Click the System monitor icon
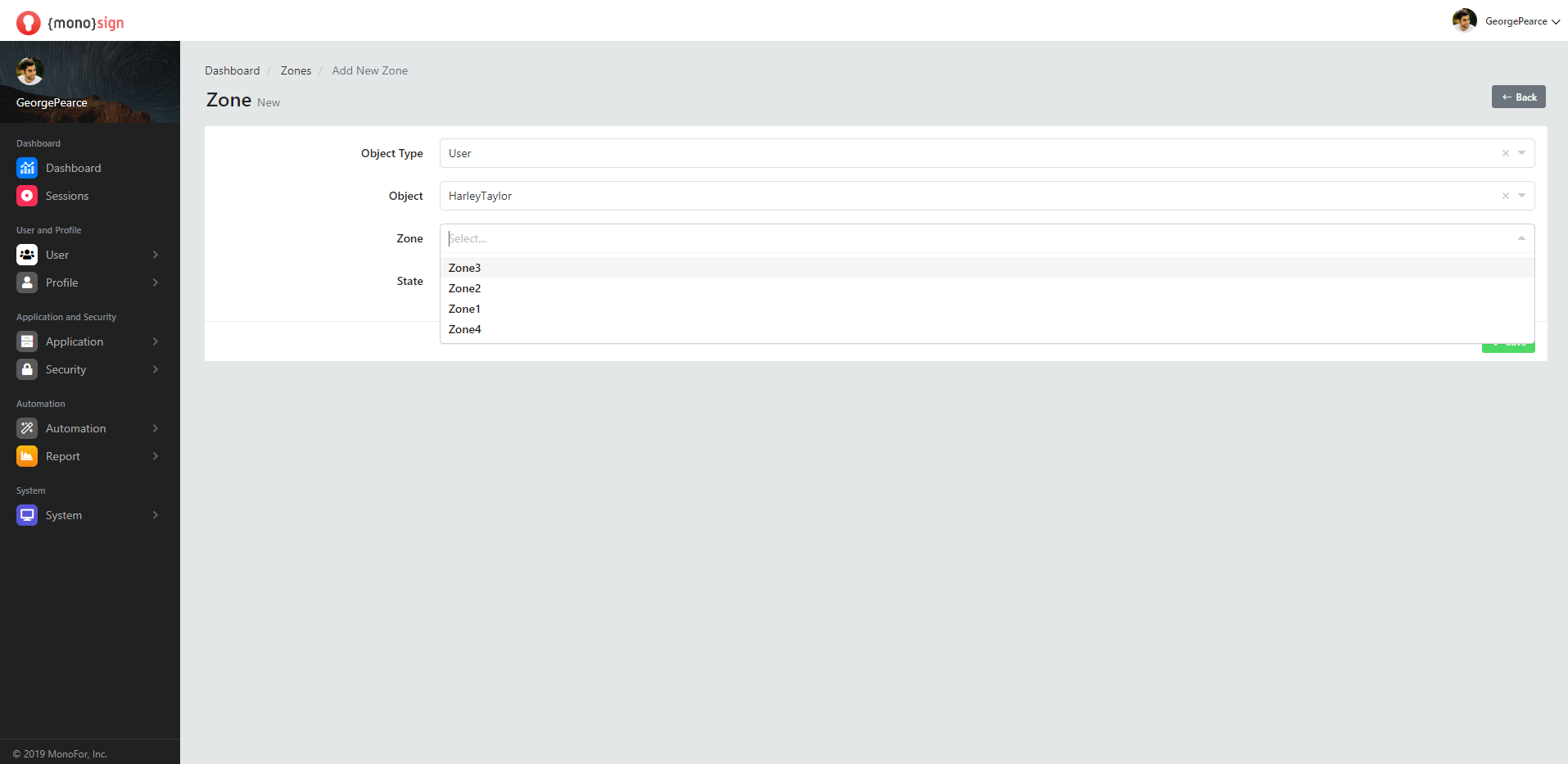1568x764 pixels. pos(27,515)
